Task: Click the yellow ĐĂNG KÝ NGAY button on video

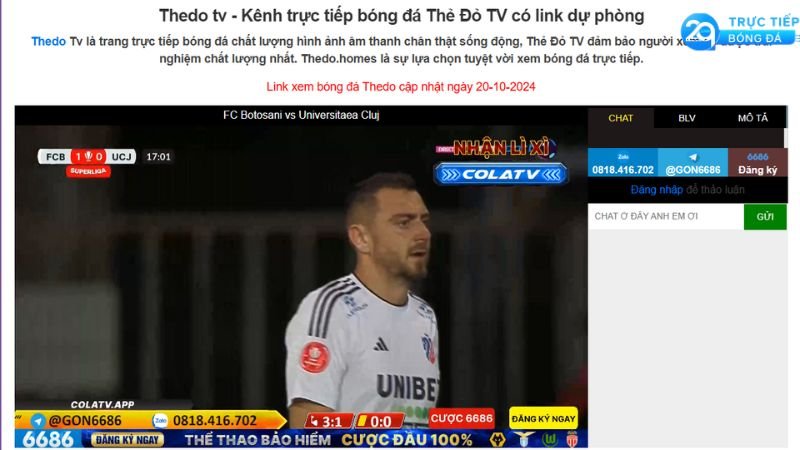Action: [x=543, y=418]
